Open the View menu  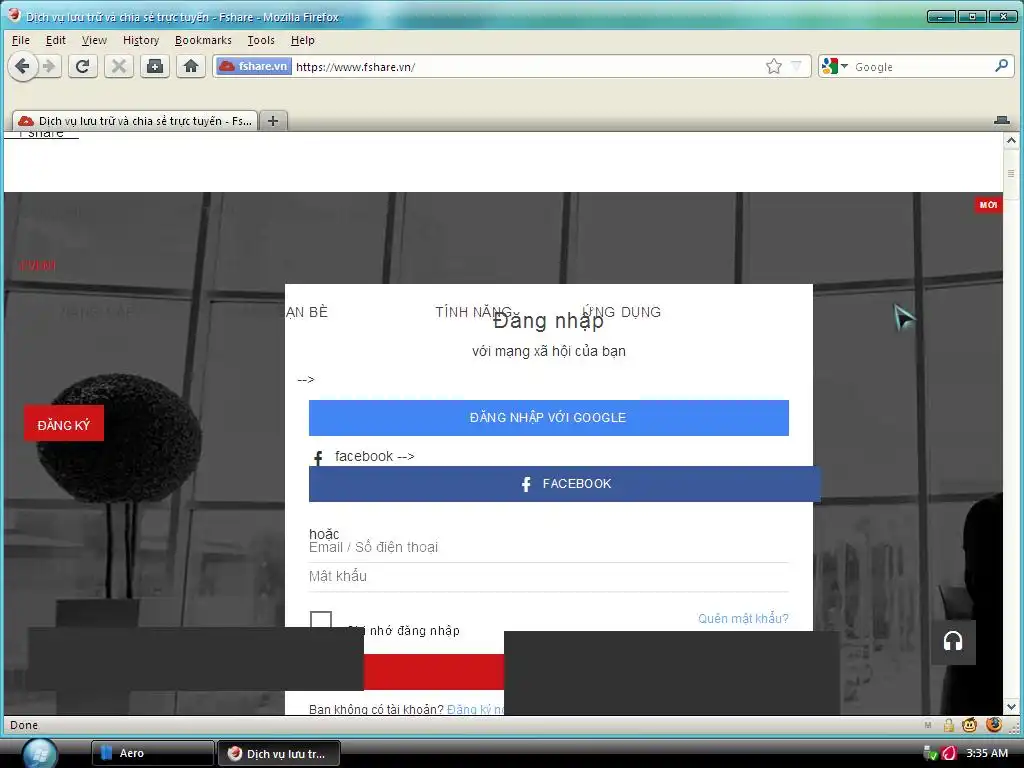click(94, 40)
